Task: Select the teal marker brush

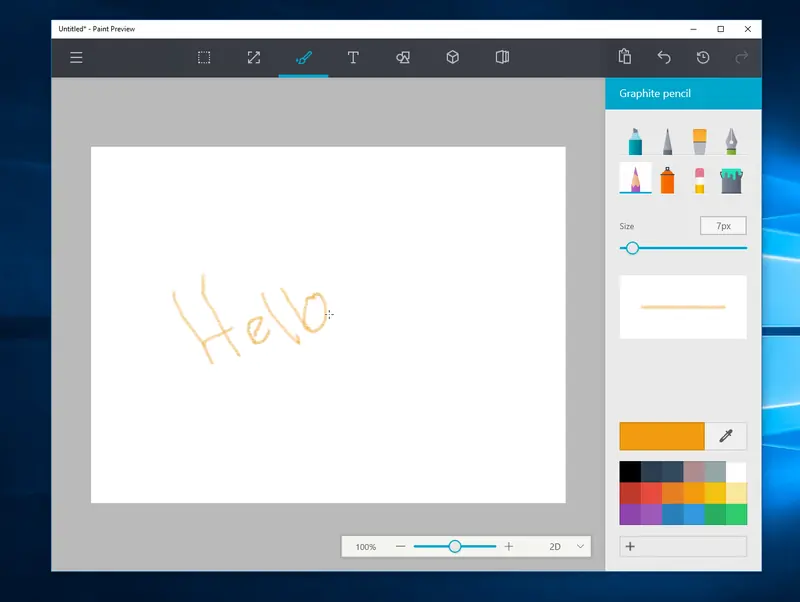Action: [x=634, y=140]
